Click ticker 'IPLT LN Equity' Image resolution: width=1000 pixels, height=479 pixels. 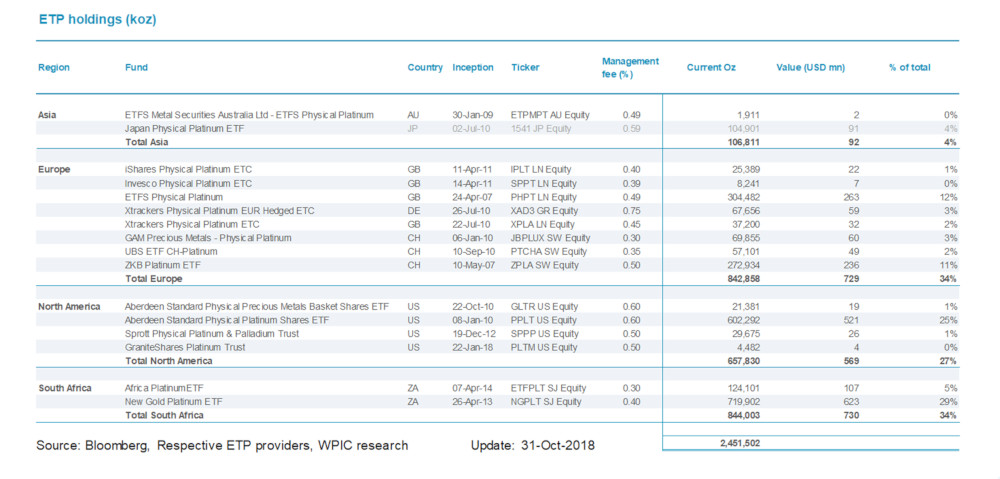(x=541, y=170)
